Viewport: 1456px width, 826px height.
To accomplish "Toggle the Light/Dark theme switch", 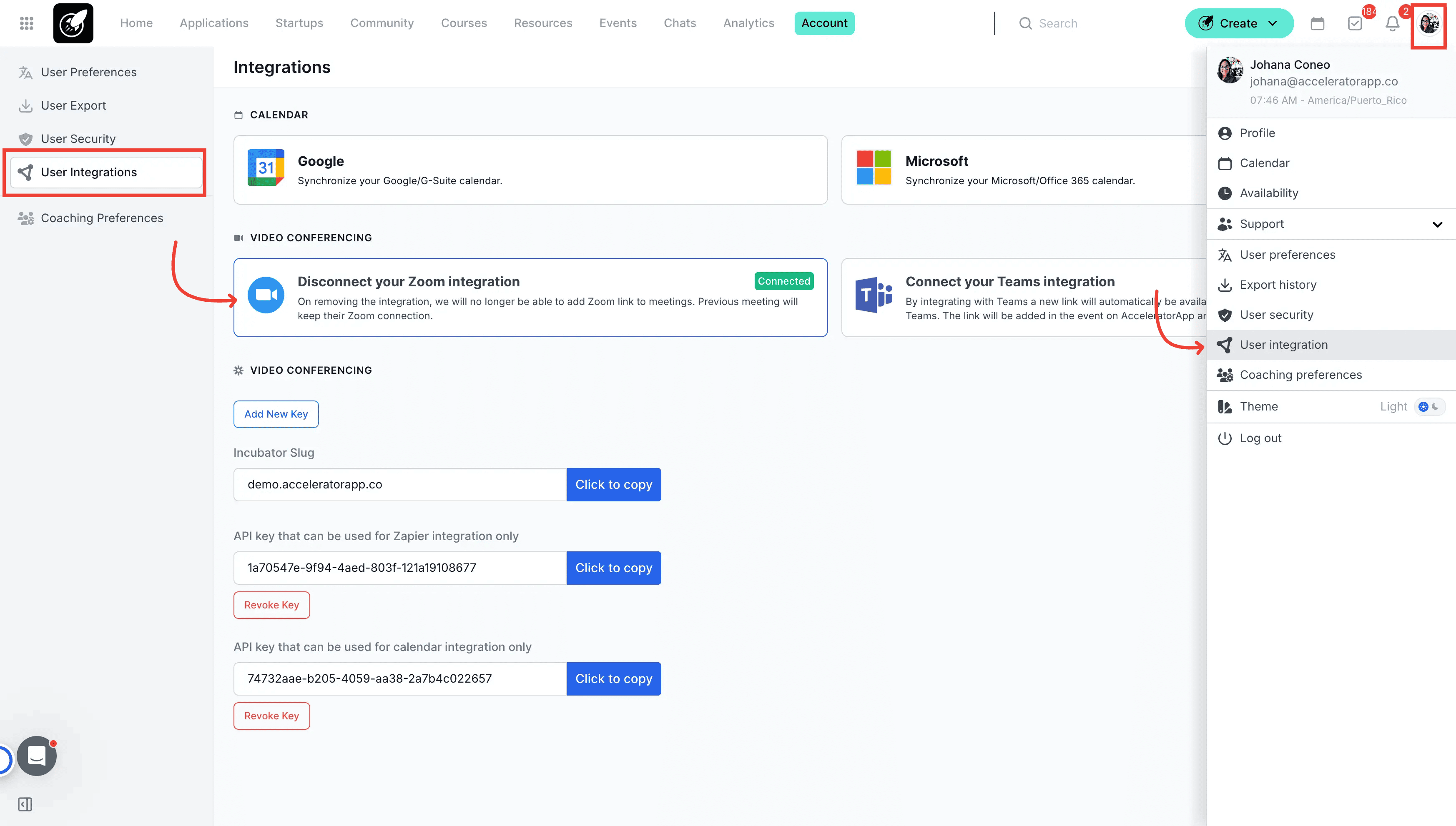I will 1429,407.
